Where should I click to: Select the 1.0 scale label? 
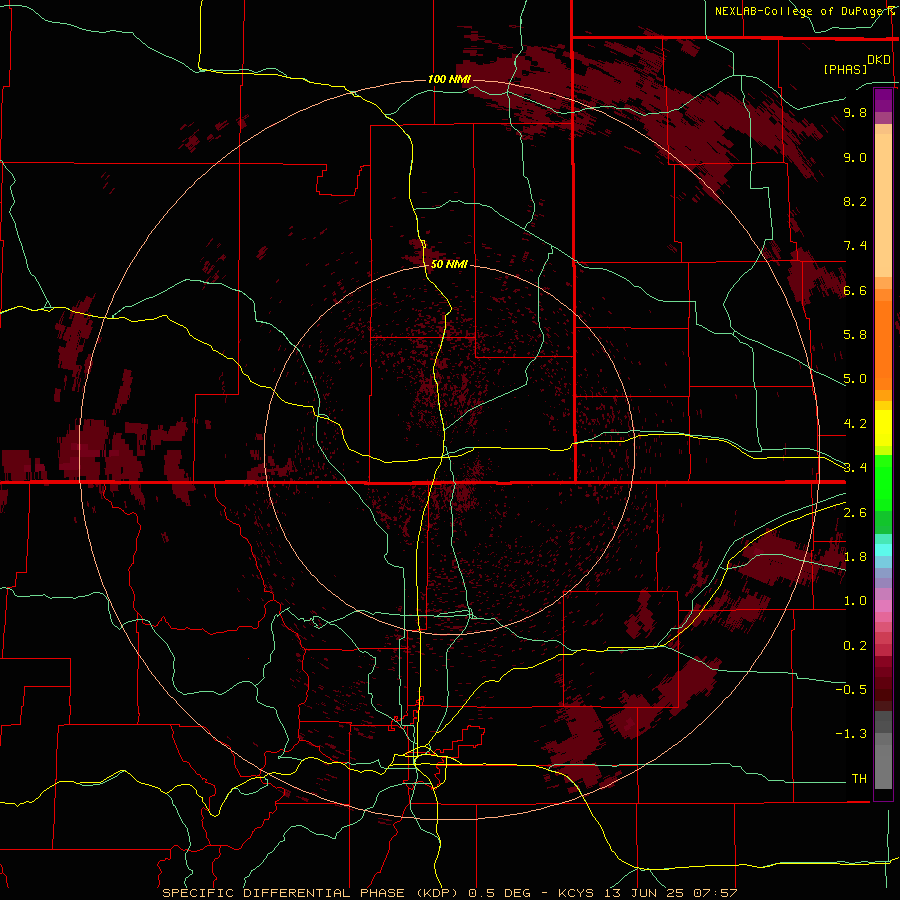pos(855,601)
